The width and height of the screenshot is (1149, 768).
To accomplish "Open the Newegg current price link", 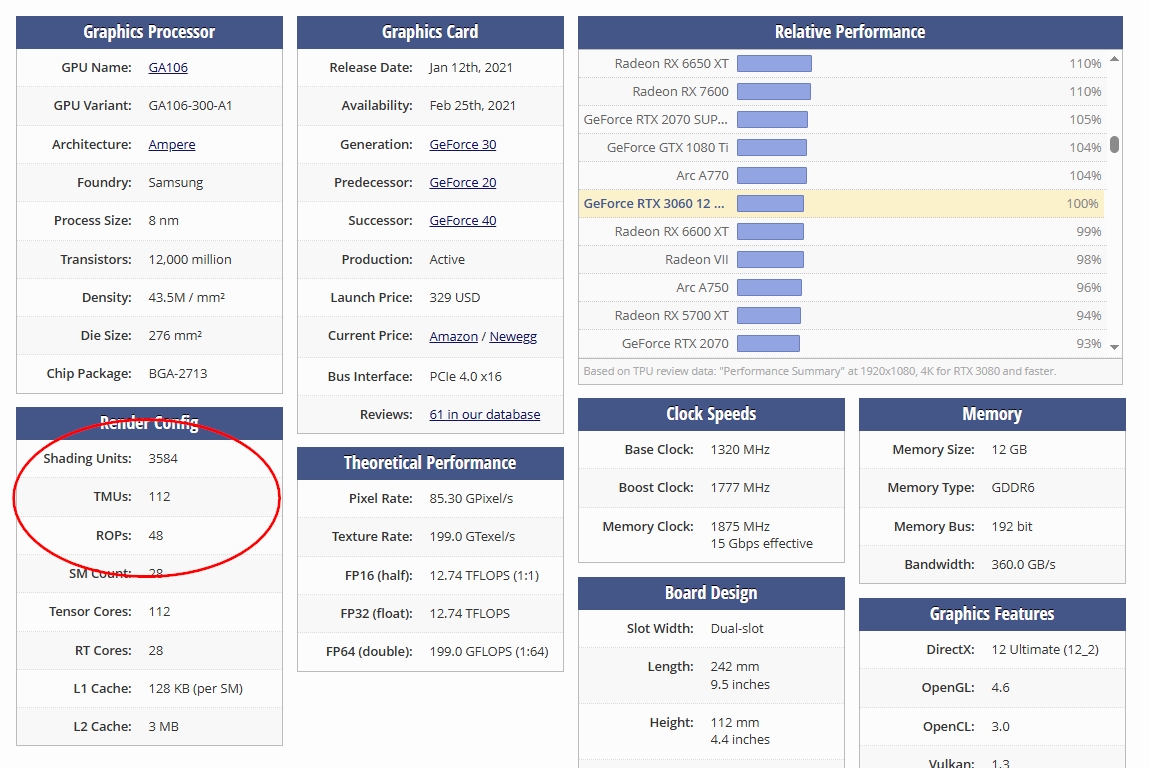I will 513,336.
